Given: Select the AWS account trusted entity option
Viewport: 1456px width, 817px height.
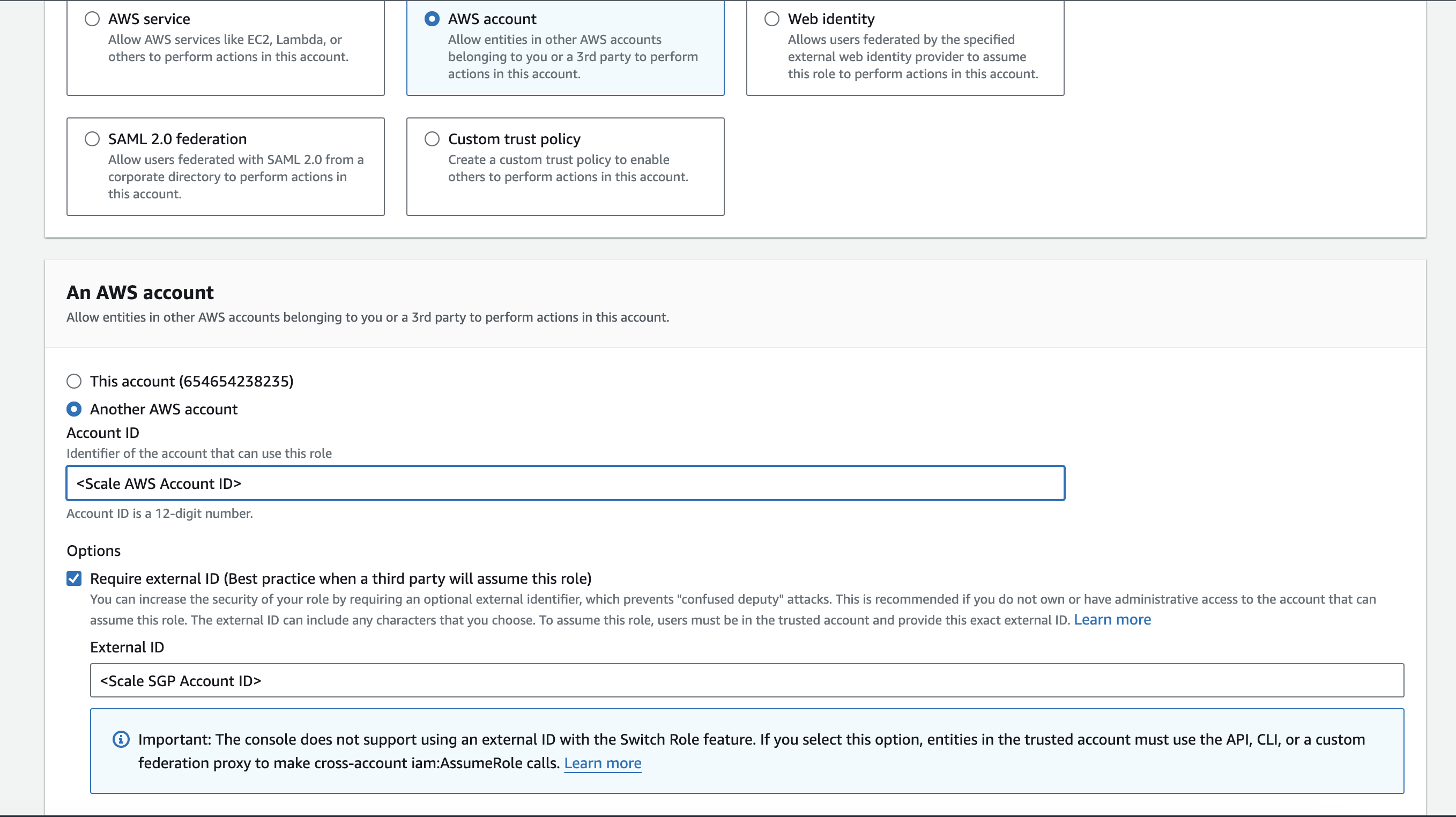Looking at the screenshot, I should [432, 19].
